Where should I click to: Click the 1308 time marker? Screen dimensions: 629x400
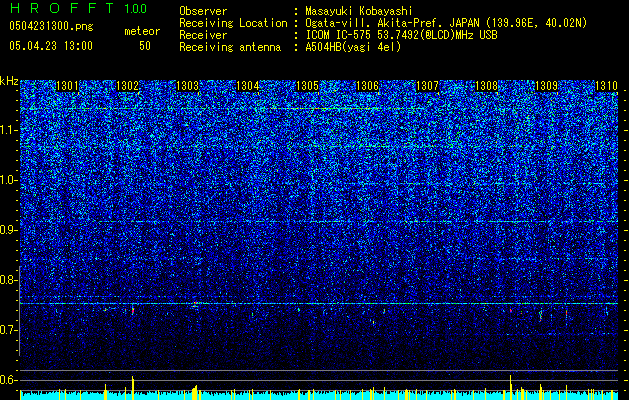pyautogui.click(x=487, y=86)
